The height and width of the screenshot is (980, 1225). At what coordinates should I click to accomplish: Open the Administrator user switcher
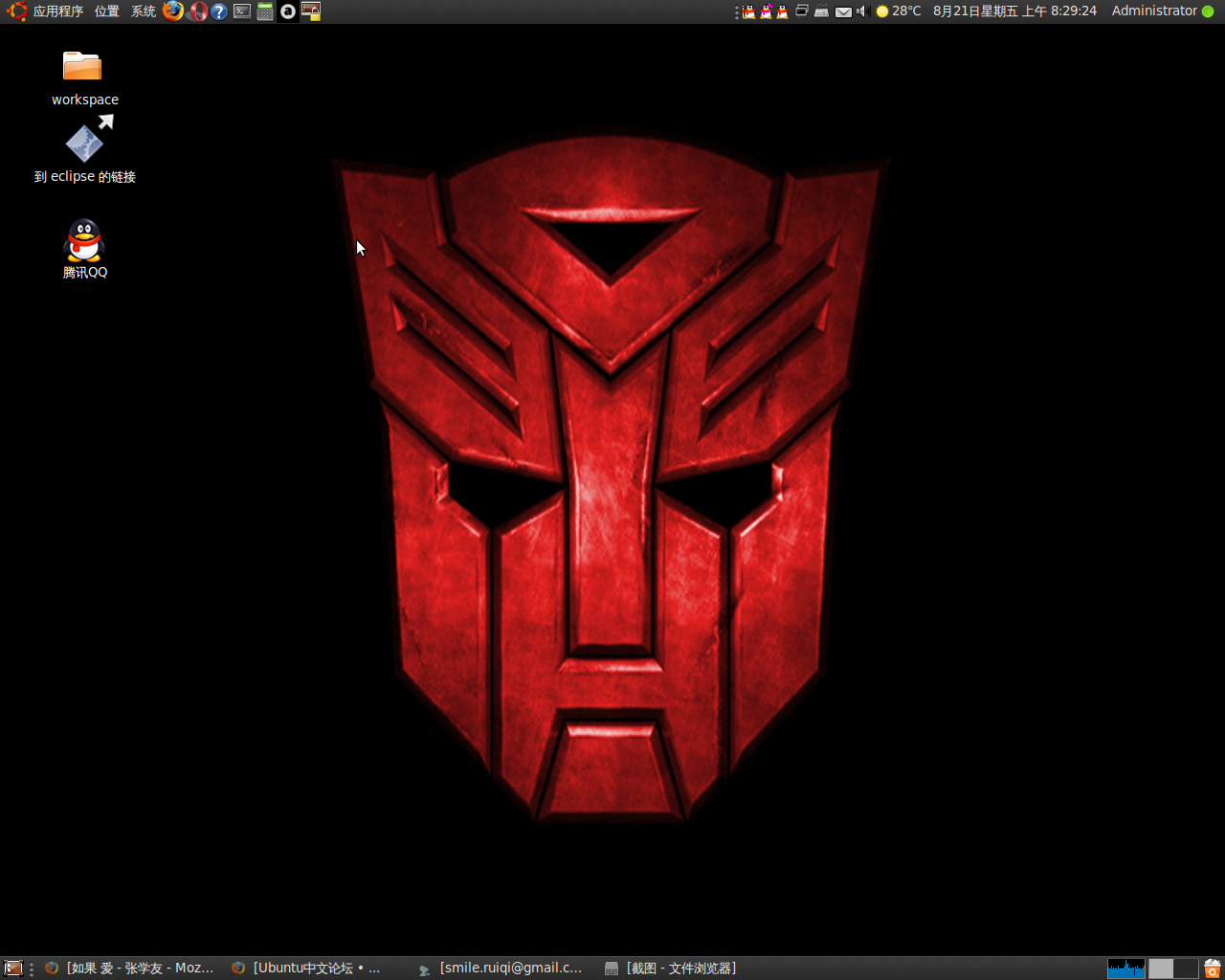pyautogui.click(x=1154, y=11)
